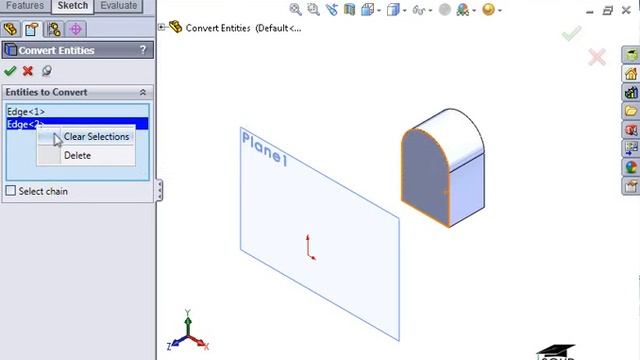Viewport: 640px width, 360px height.
Task: Click the panel splitter collapse handle
Action: point(159,190)
